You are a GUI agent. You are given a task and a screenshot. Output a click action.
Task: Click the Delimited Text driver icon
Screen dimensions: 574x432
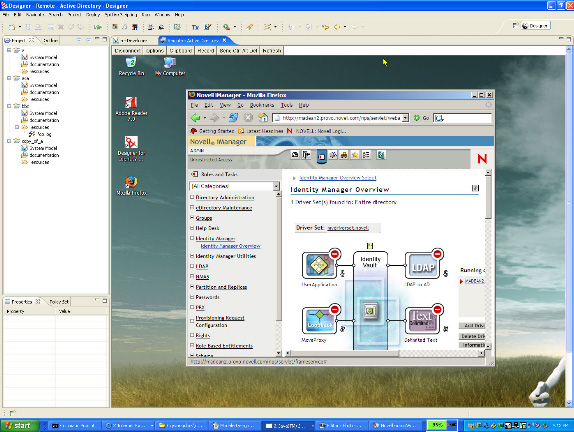coord(422,320)
